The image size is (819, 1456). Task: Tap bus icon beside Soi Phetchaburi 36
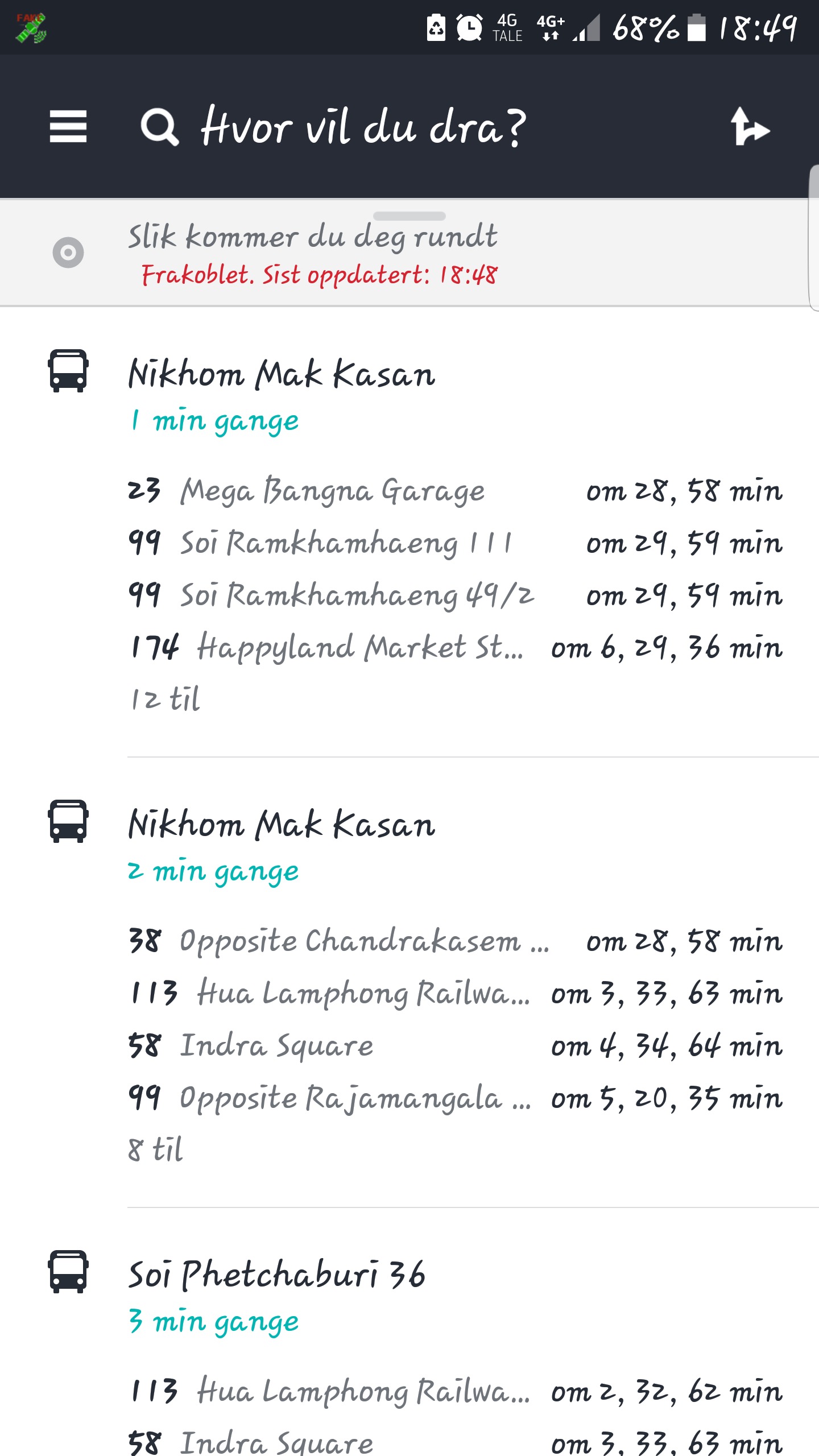coord(68,1272)
